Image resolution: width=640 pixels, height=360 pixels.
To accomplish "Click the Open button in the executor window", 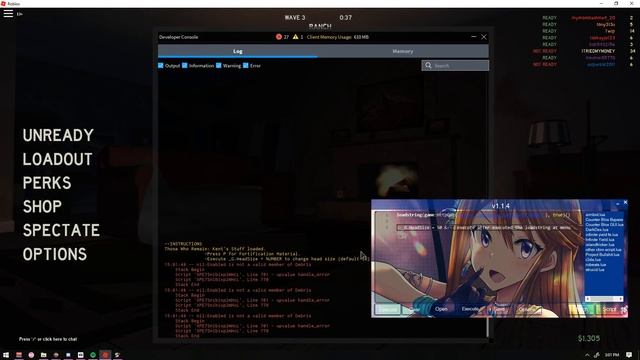I will point(441,309).
